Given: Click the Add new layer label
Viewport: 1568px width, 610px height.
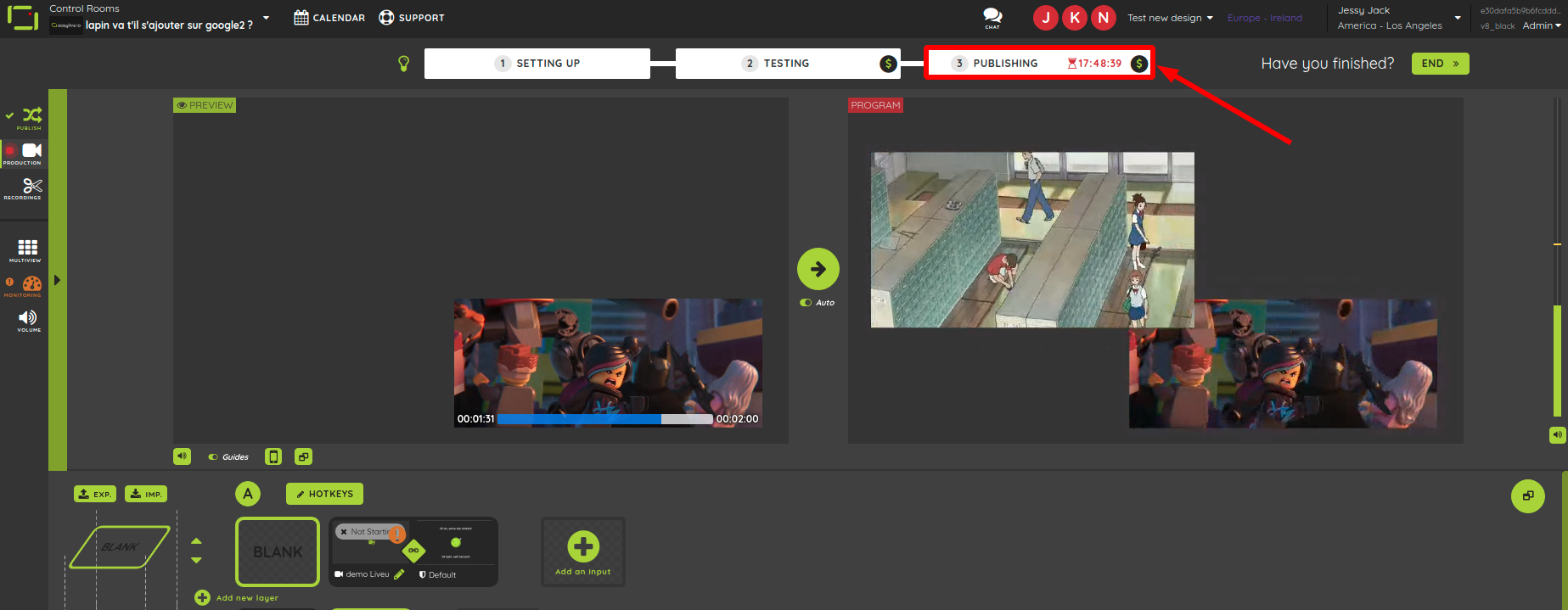Looking at the screenshot, I should 247,598.
